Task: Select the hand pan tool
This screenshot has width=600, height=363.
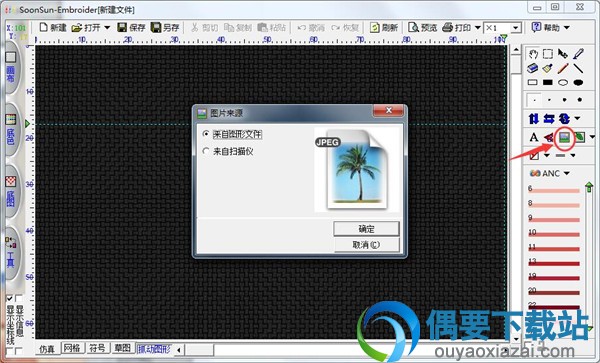Action: tap(533, 54)
